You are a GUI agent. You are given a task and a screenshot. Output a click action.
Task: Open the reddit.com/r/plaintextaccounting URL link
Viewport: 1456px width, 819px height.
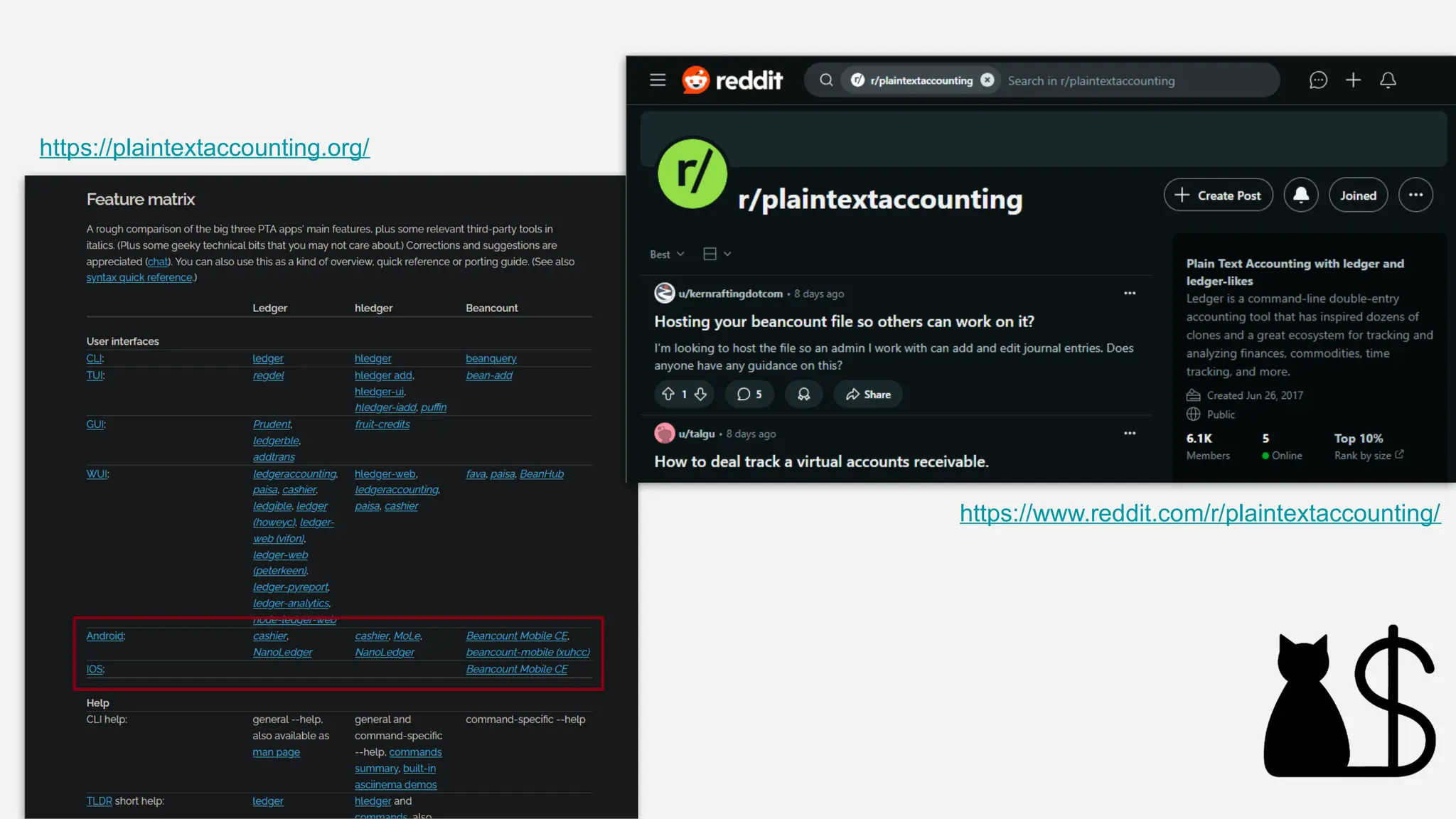[1200, 513]
